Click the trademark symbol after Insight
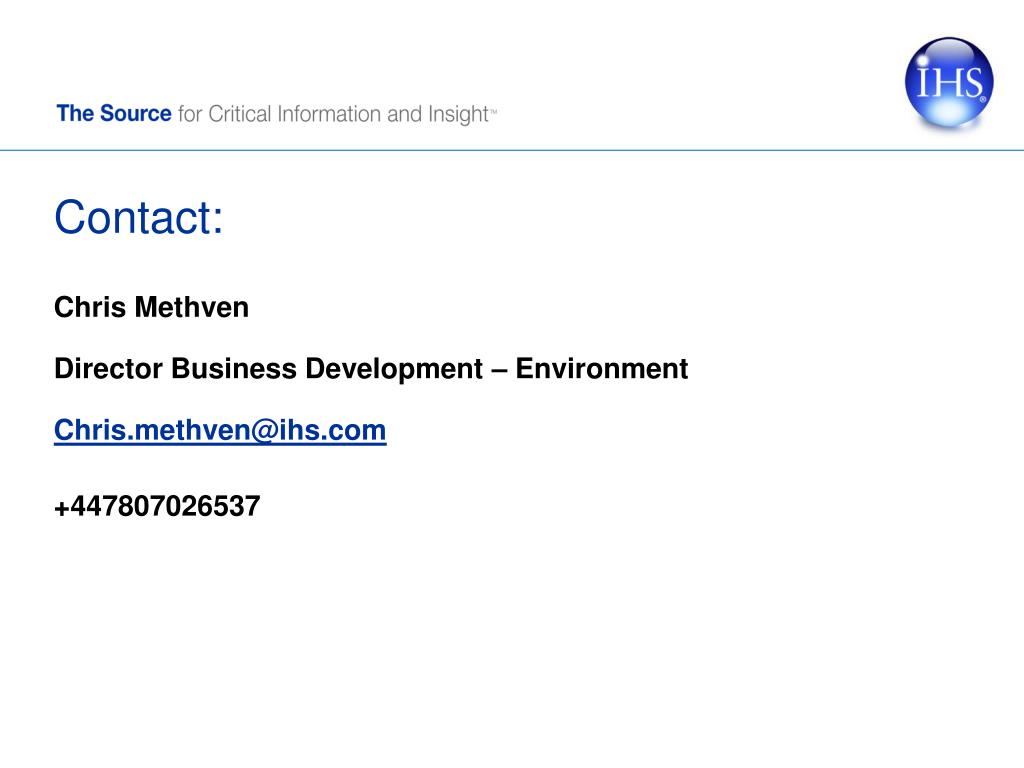 pos(494,111)
